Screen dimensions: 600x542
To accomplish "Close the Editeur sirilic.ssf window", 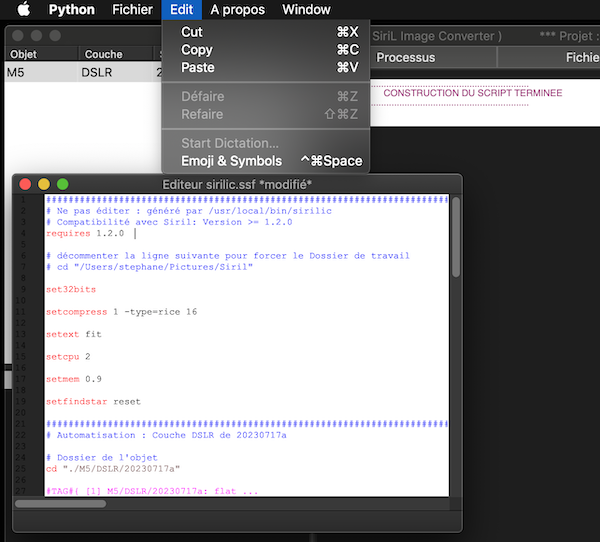I will click(x=25, y=184).
